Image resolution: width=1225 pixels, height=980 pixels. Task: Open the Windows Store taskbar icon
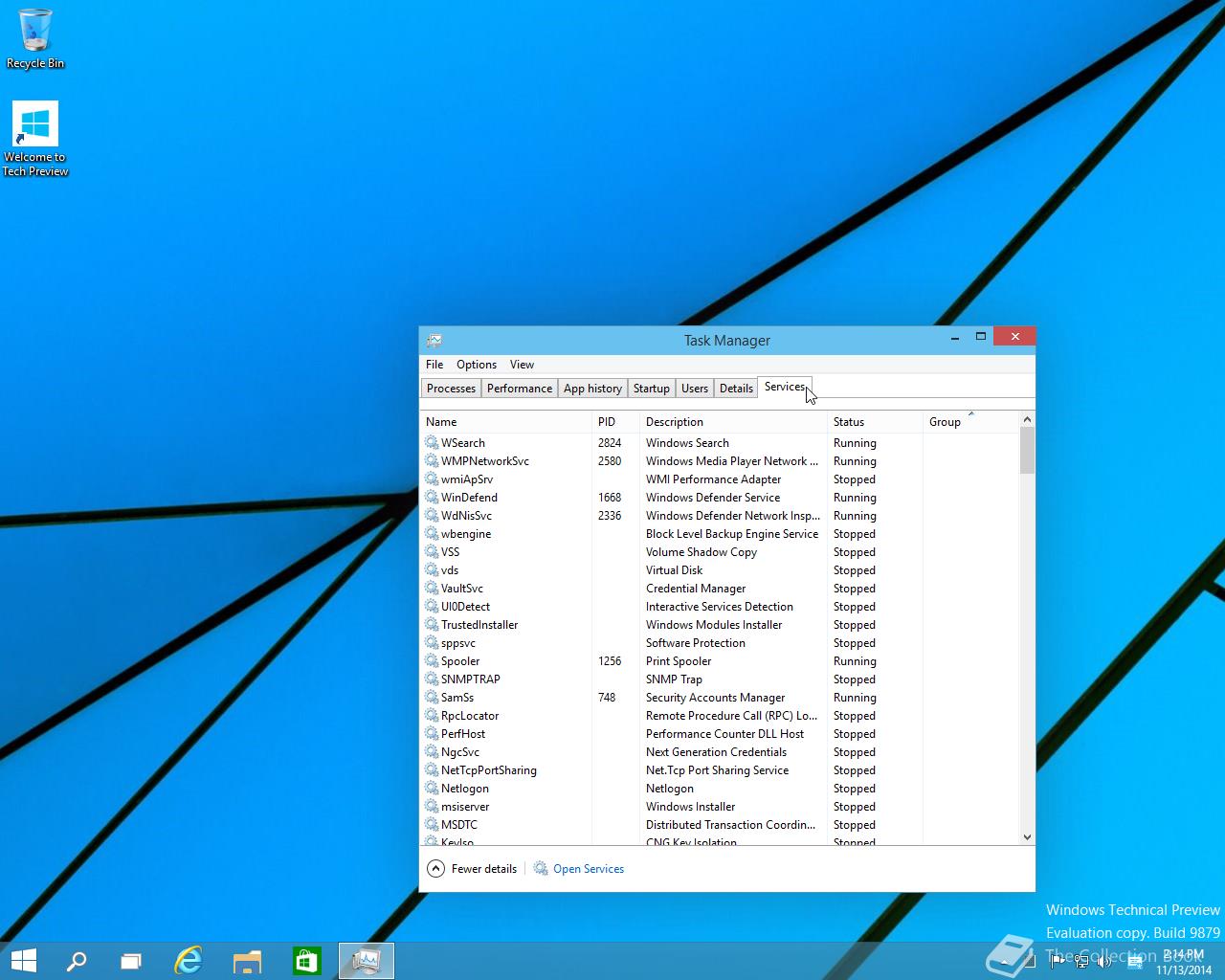coord(306,960)
